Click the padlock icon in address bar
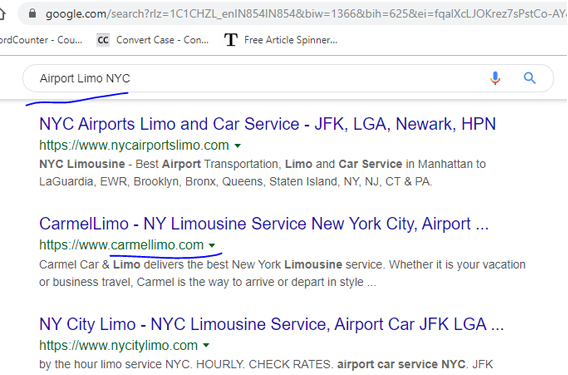 [x=32, y=14]
